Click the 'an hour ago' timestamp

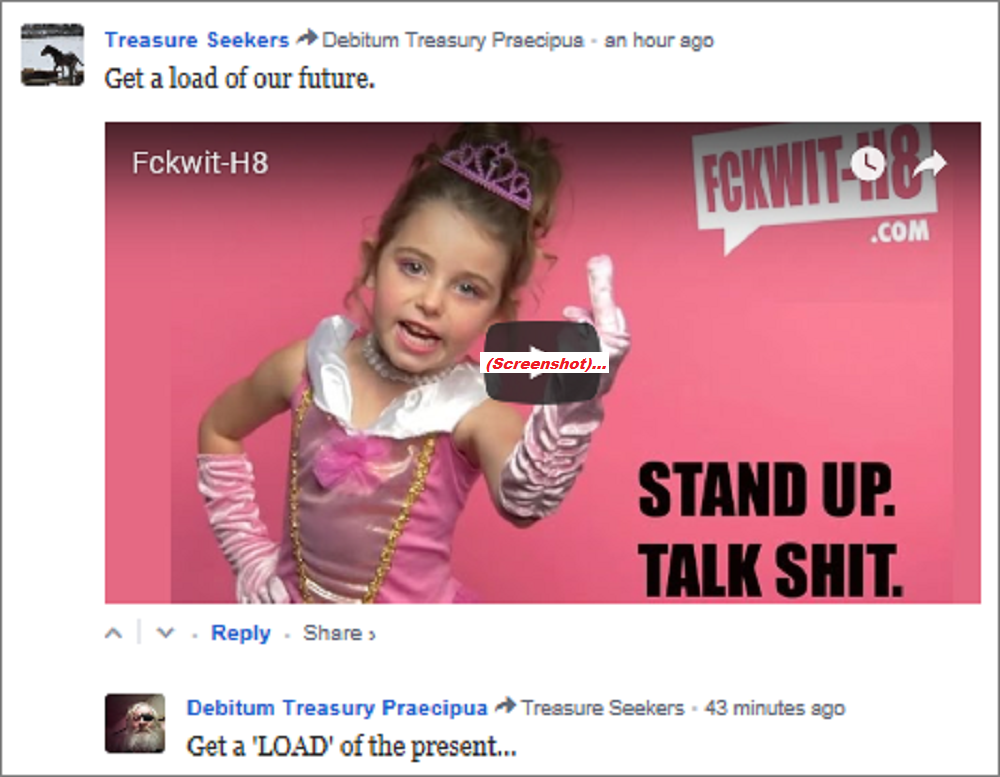[659, 40]
